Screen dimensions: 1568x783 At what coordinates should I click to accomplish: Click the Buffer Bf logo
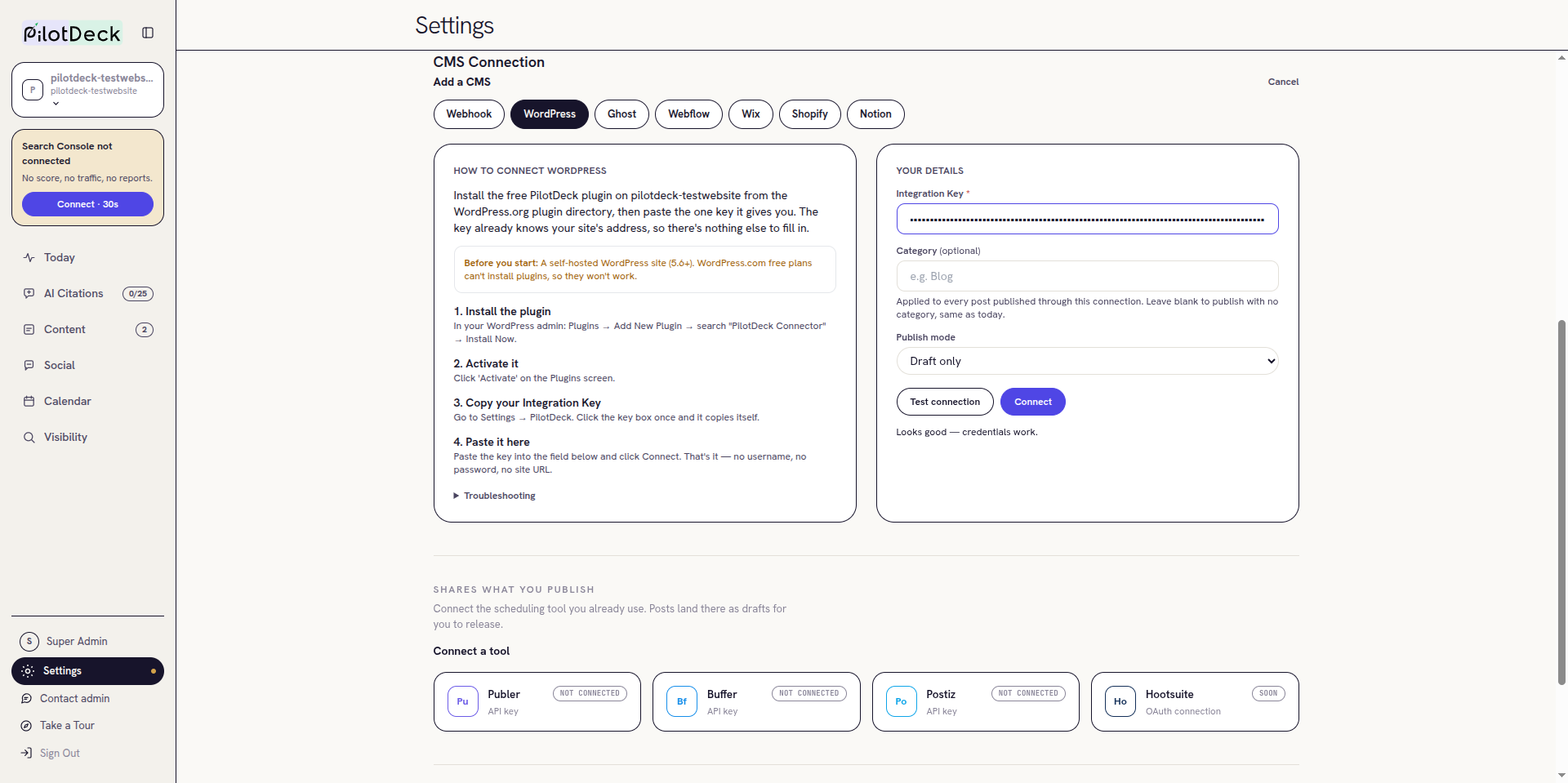pos(682,701)
